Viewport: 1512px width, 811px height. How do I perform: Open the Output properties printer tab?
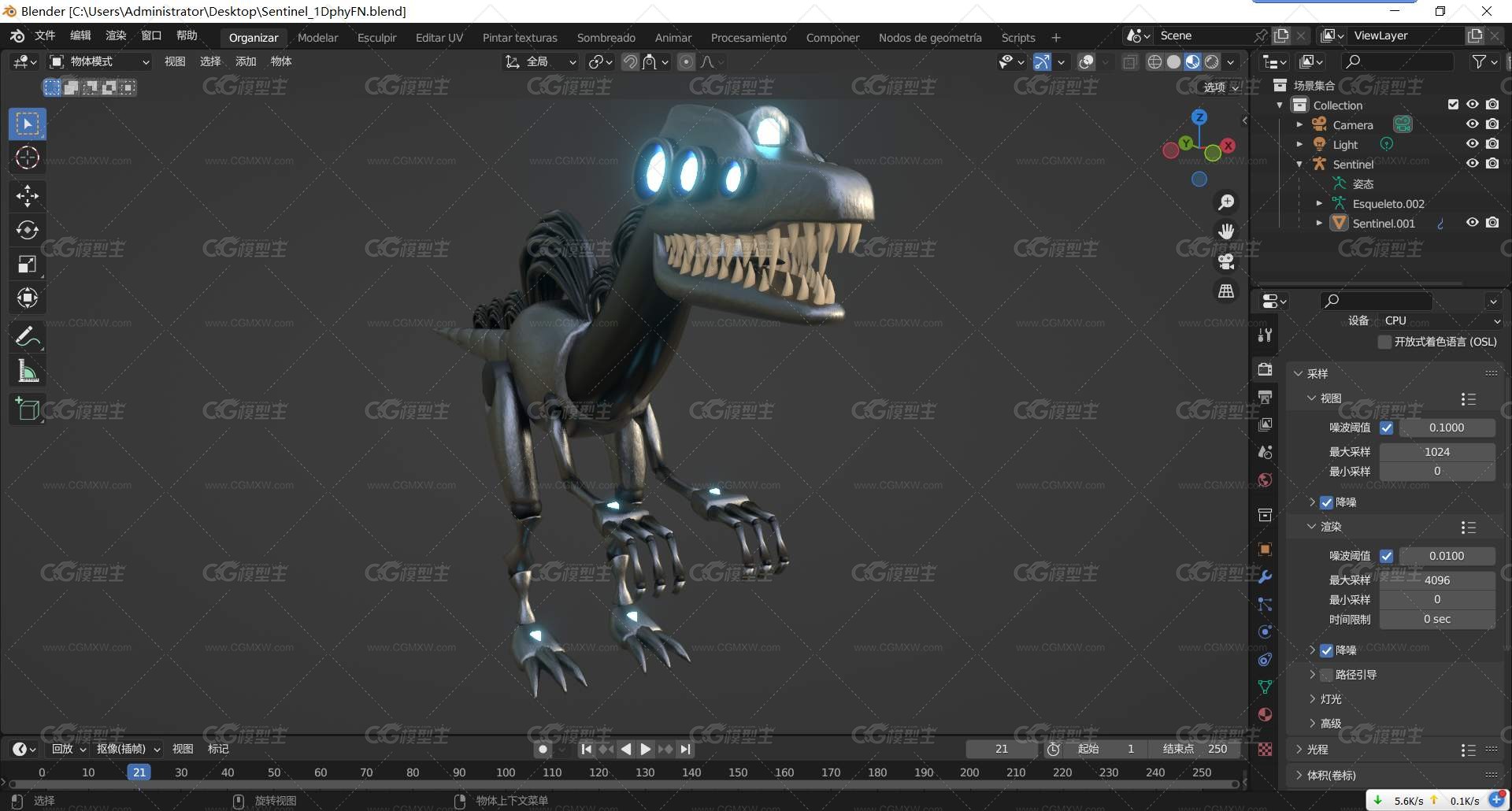(1265, 397)
